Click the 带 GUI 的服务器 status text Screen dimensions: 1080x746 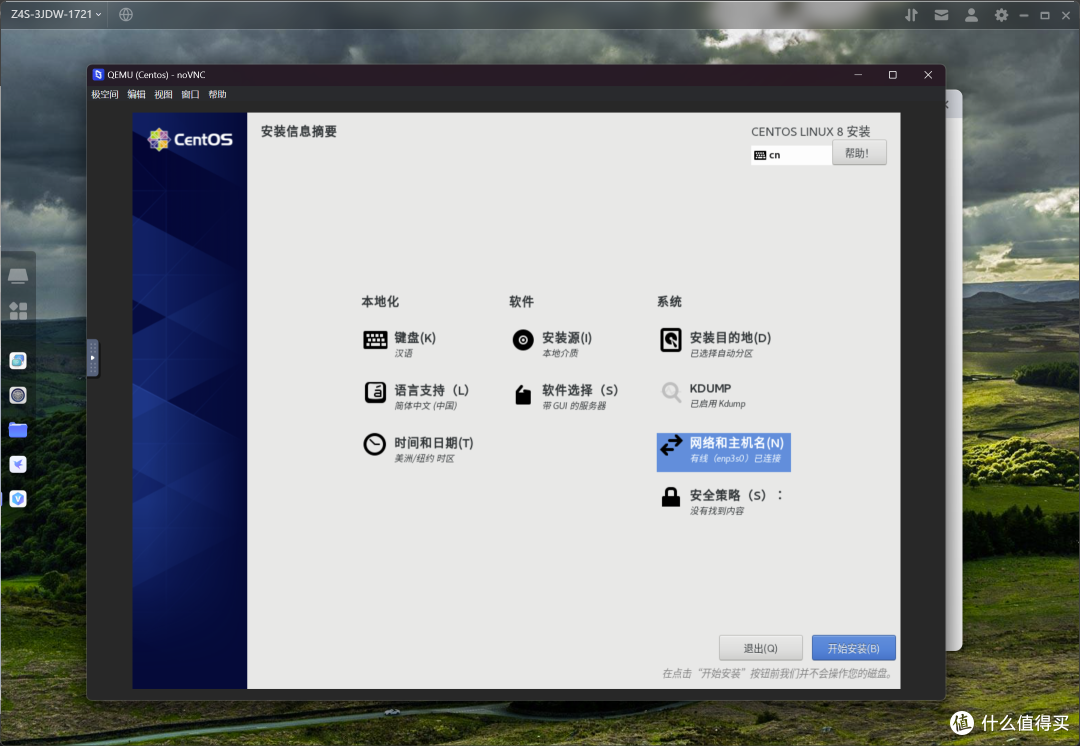[x=574, y=406]
